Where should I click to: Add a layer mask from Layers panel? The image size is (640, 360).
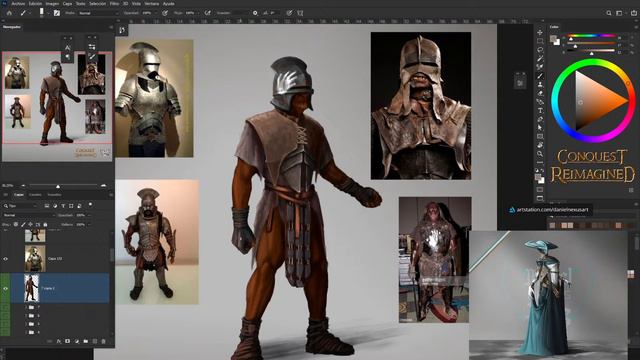(x=67, y=341)
